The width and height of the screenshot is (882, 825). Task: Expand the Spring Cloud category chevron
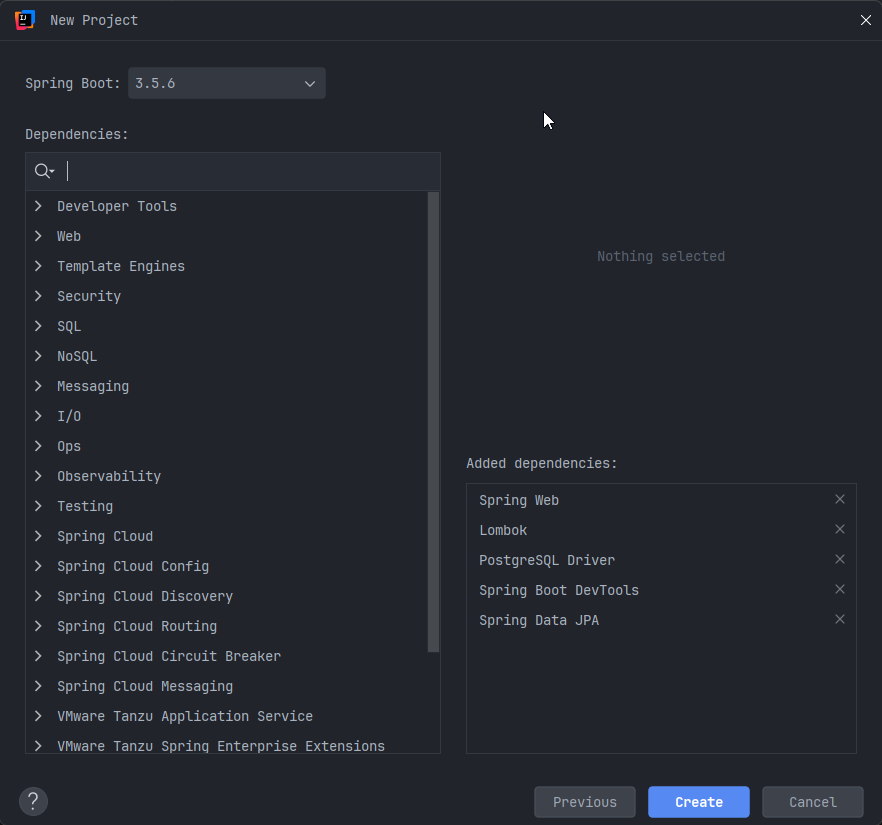pyautogui.click(x=38, y=536)
